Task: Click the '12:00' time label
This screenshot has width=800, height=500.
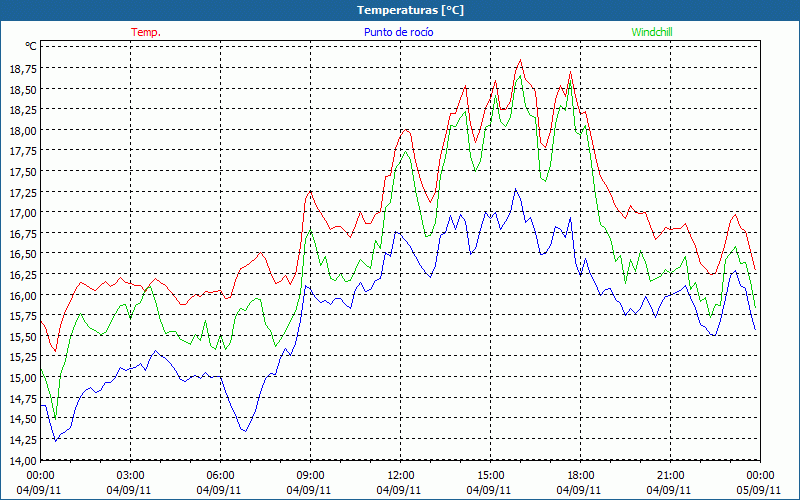Action: coord(401,476)
